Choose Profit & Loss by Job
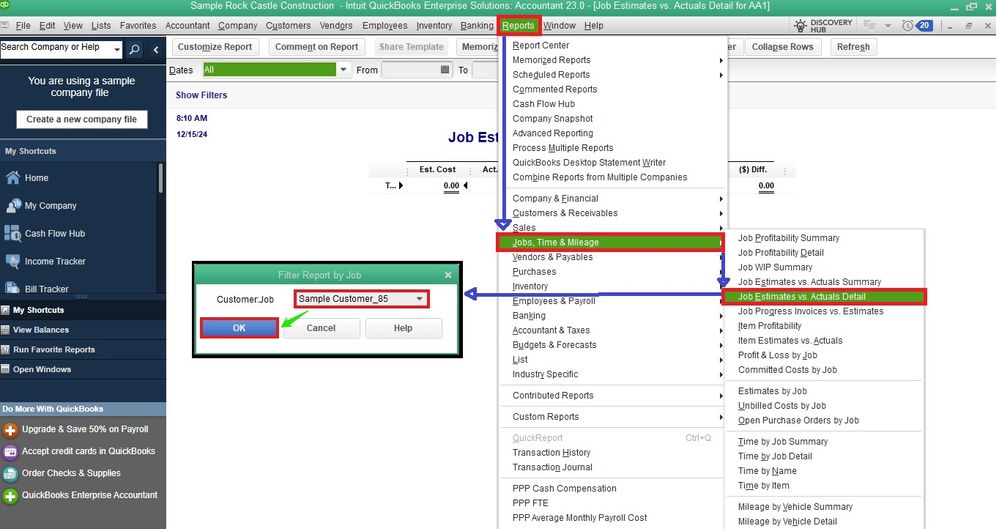This screenshot has height=529, width=999. (777, 355)
